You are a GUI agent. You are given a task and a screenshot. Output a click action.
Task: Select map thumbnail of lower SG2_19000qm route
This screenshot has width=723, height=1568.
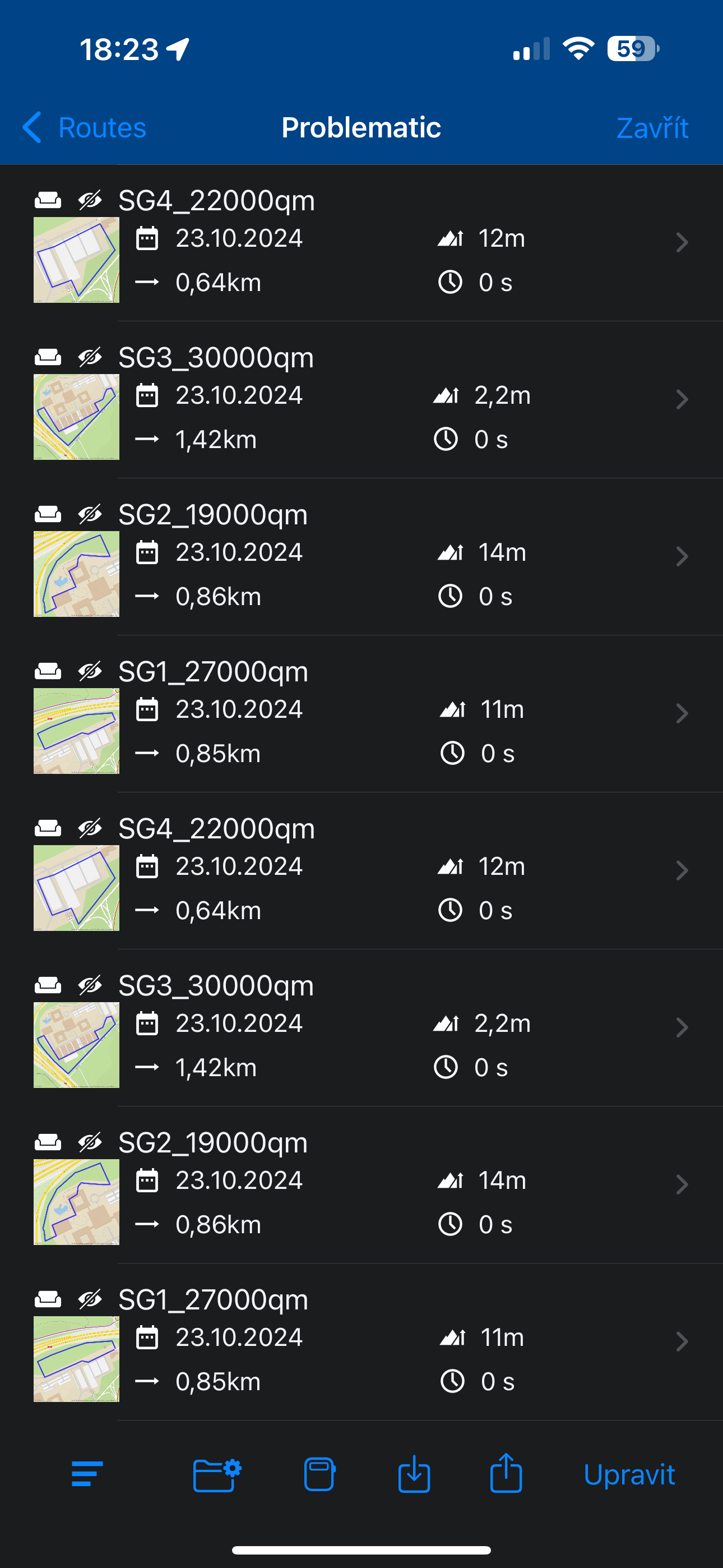(x=76, y=1202)
